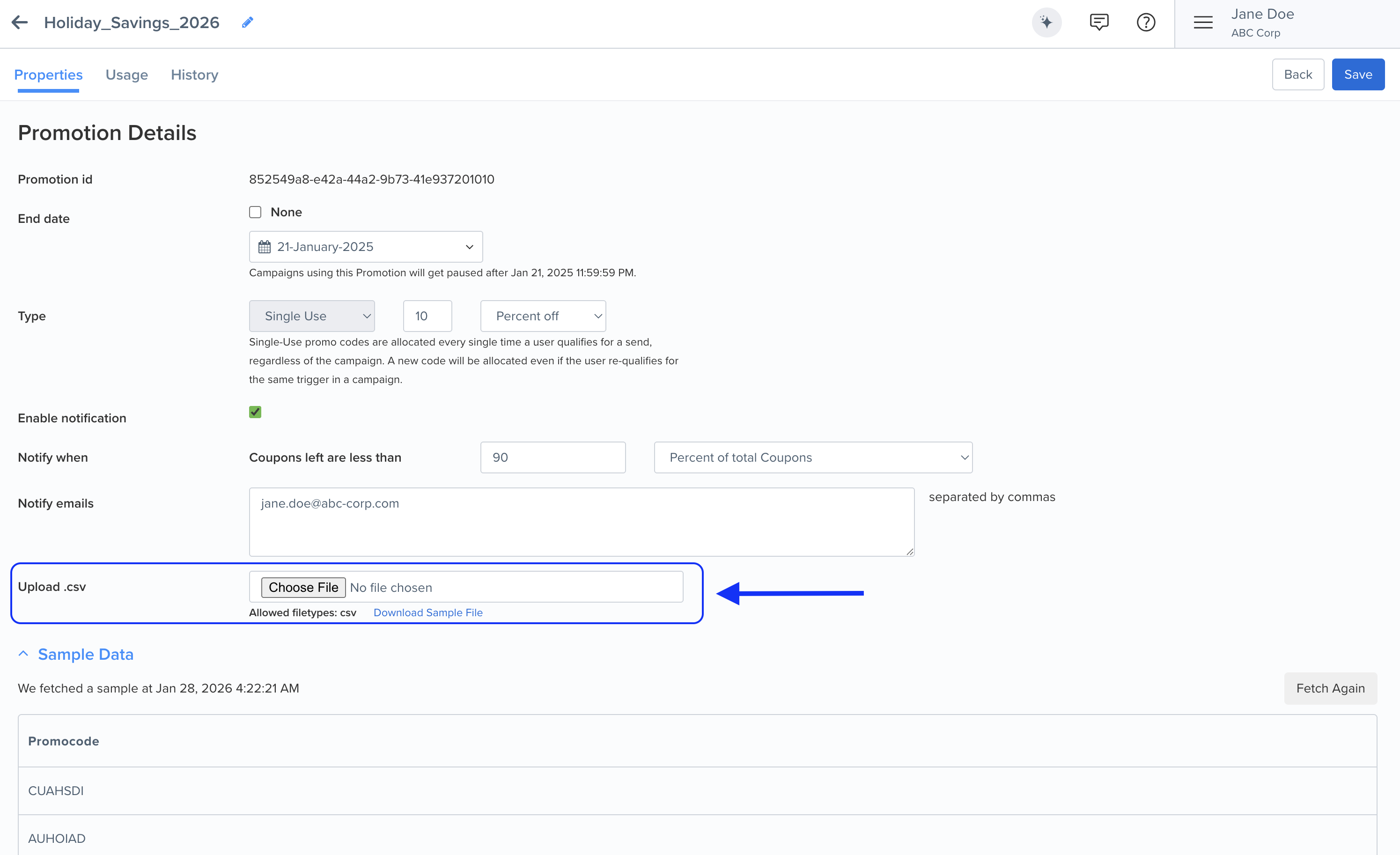Disable the Enable notification checkbox

(x=255, y=412)
